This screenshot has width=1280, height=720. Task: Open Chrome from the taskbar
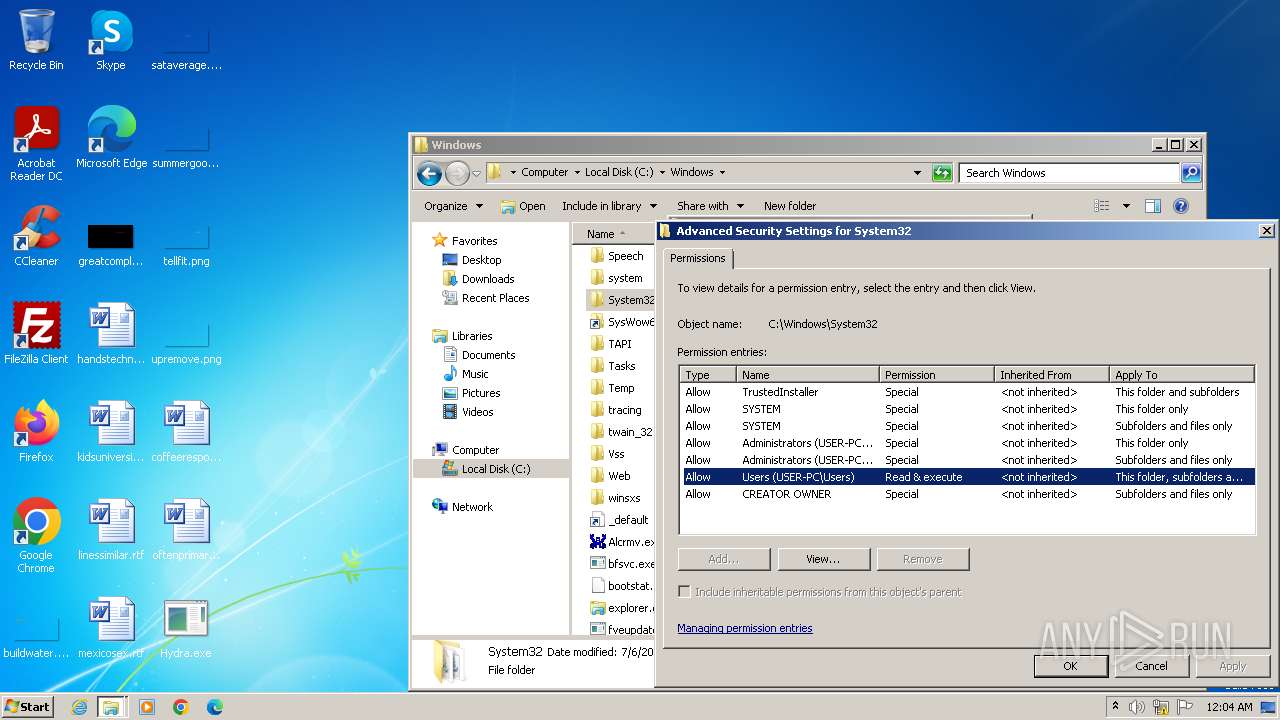181,707
